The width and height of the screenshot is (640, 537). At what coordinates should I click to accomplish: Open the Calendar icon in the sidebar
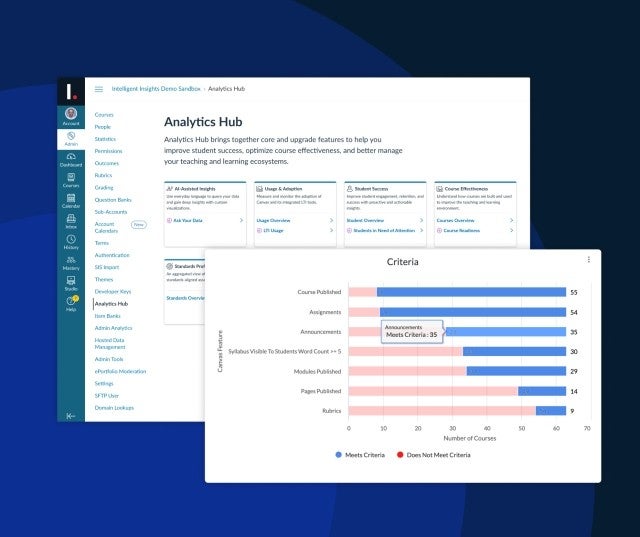point(70,199)
